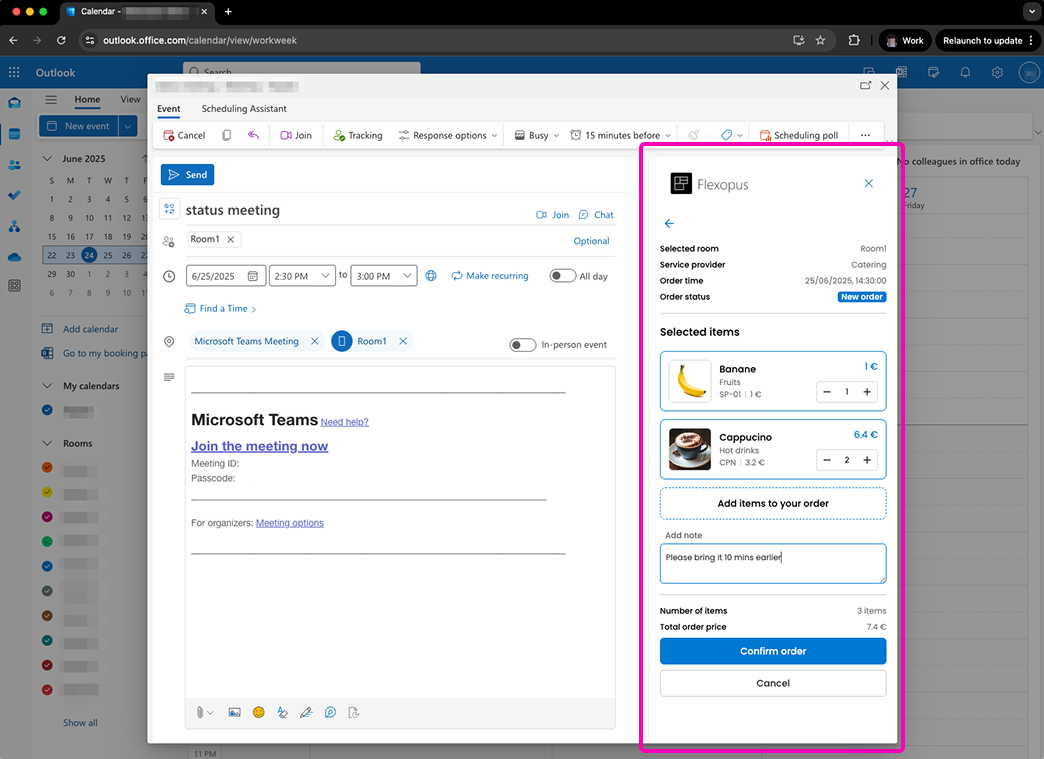Open Outlook settings gear icon
Image resolution: width=1044 pixels, height=759 pixels.
(997, 72)
